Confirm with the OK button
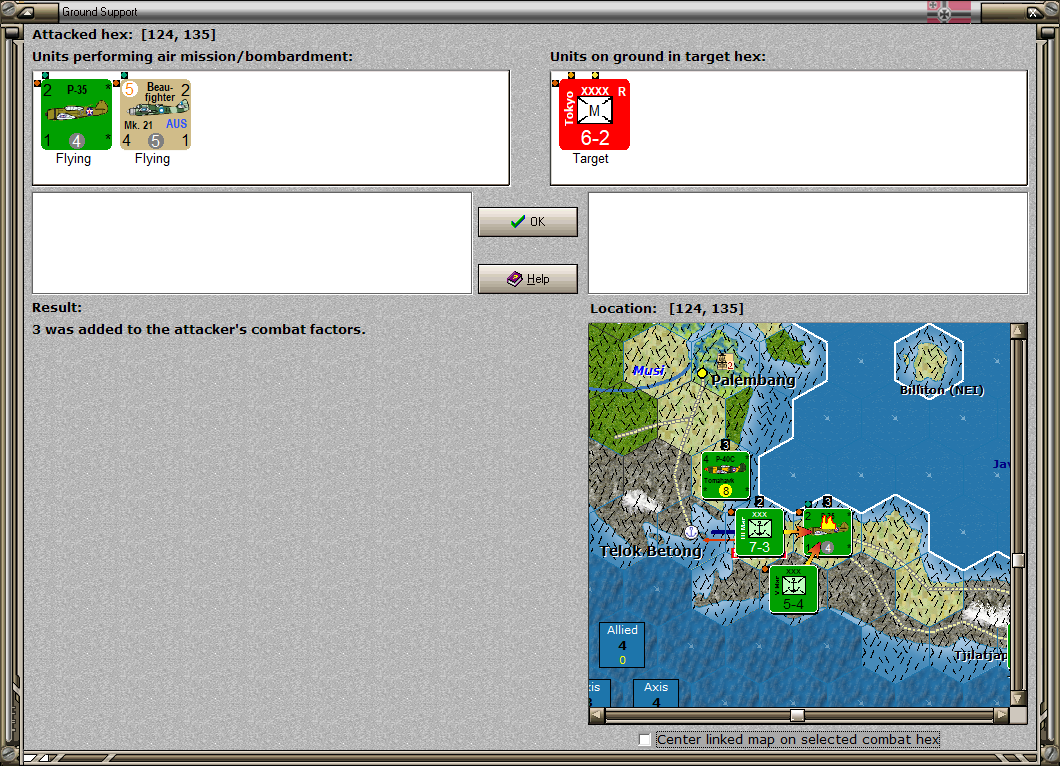The height and width of the screenshot is (766, 1060). tap(527, 222)
